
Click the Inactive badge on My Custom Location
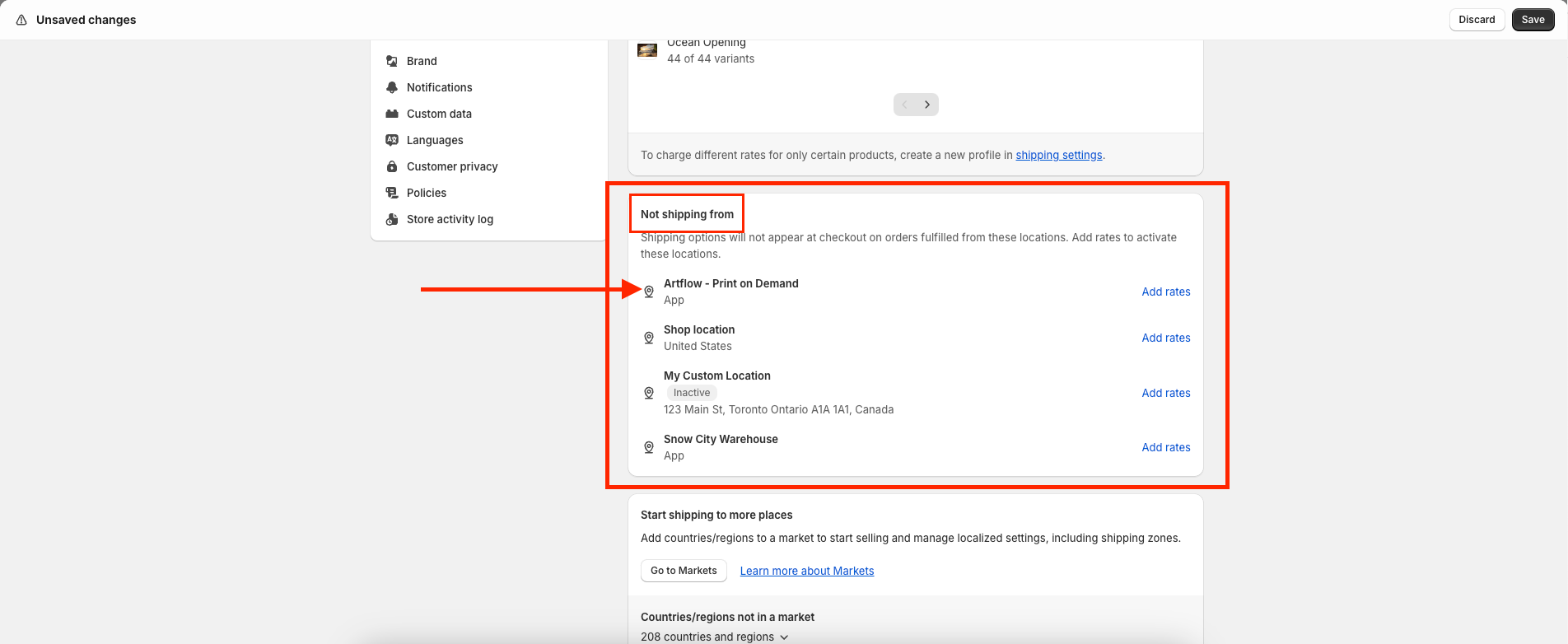(692, 393)
